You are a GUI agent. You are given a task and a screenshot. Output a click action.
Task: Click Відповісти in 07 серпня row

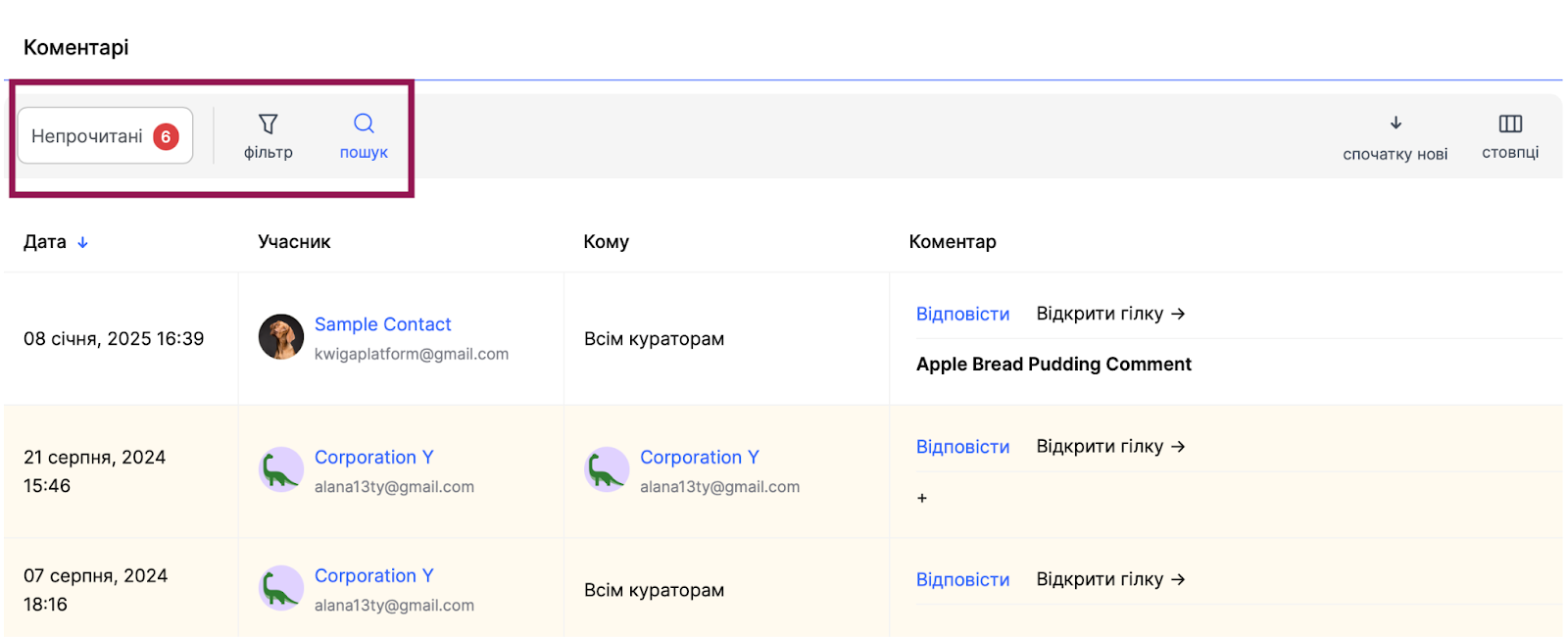[x=962, y=579]
